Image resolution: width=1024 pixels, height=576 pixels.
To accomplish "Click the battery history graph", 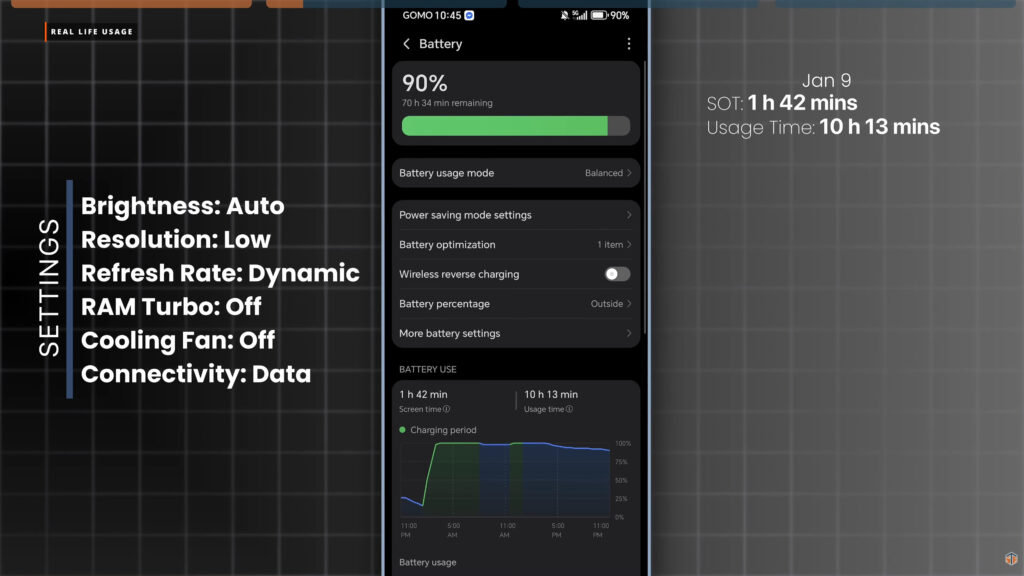I will click(x=505, y=480).
